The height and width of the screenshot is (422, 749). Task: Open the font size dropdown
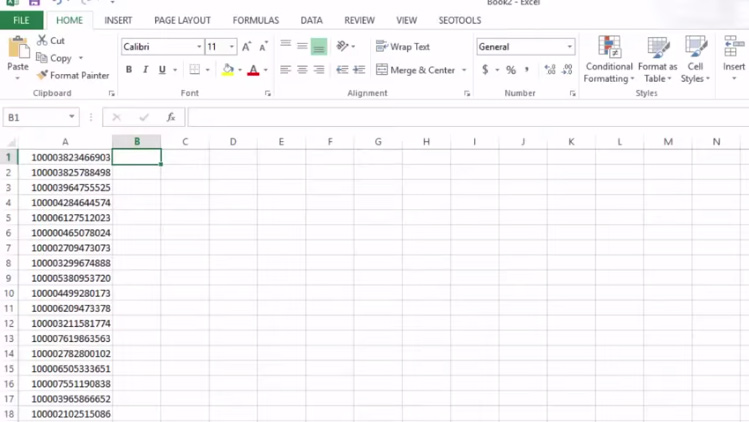232,46
